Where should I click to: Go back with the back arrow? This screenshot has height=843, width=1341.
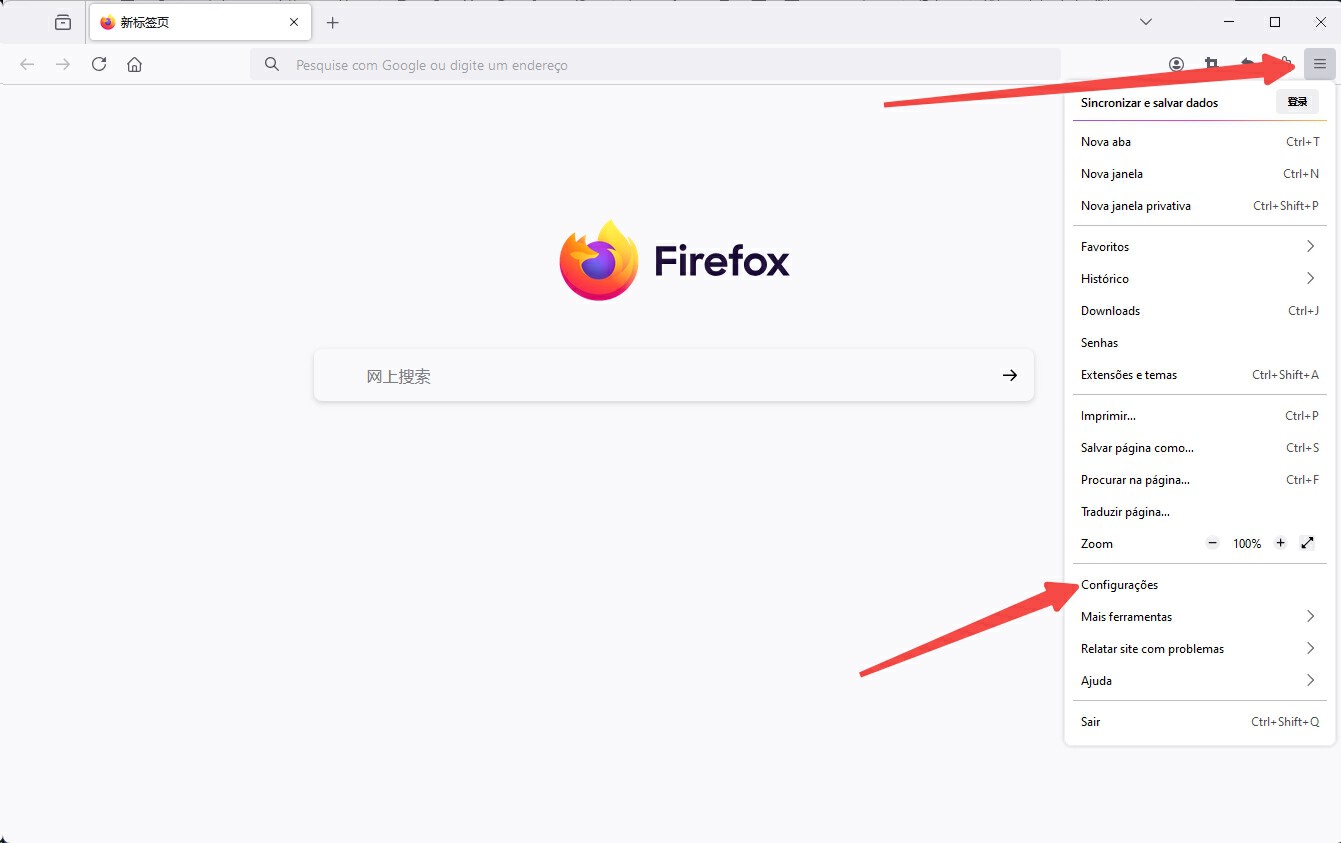pyautogui.click(x=27, y=64)
